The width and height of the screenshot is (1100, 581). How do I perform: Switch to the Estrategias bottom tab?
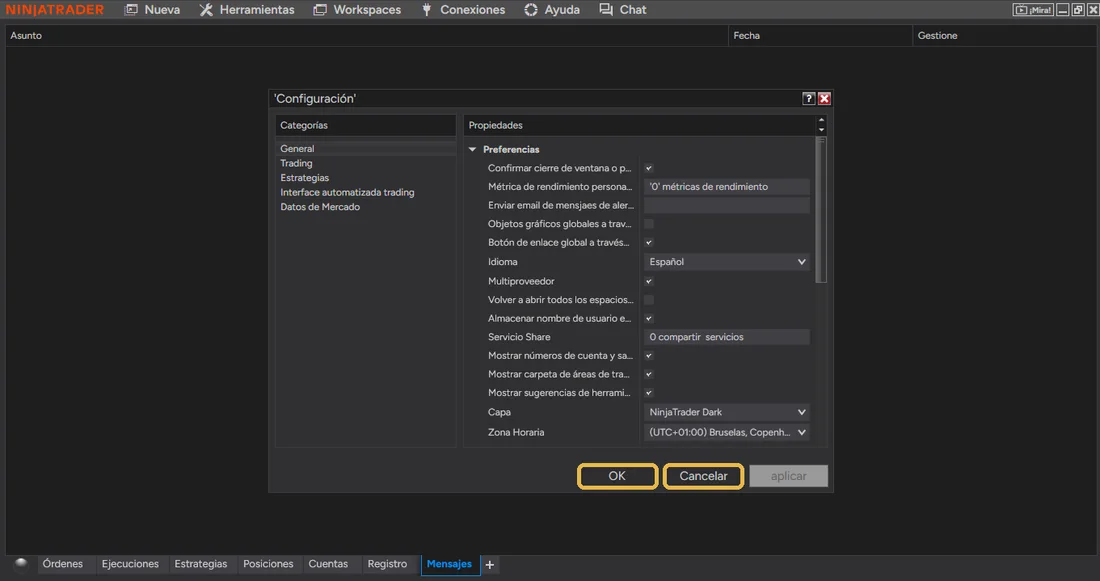pos(201,564)
